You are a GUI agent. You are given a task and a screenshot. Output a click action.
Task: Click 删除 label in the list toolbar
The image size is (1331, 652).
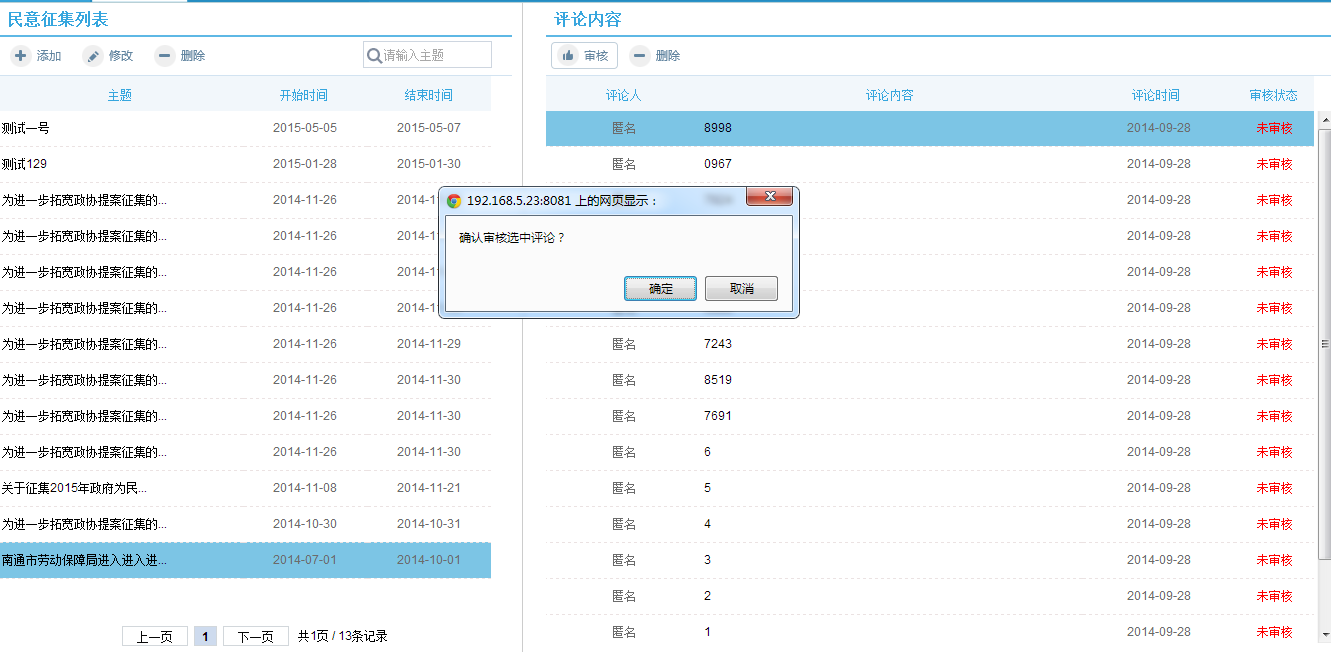coord(193,56)
